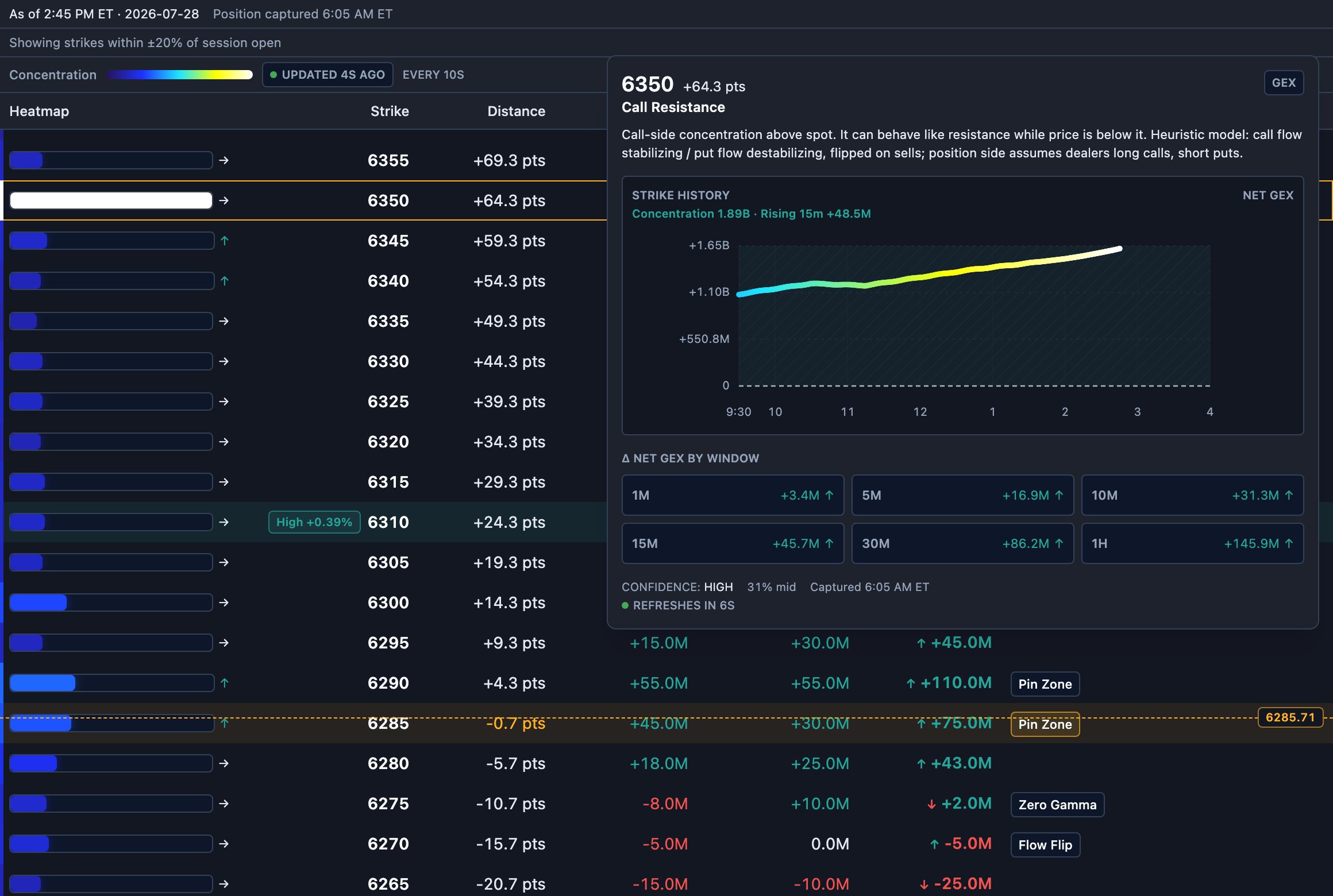Select the 5M net GEX window card
1333x896 pixels.
(962, 495)
